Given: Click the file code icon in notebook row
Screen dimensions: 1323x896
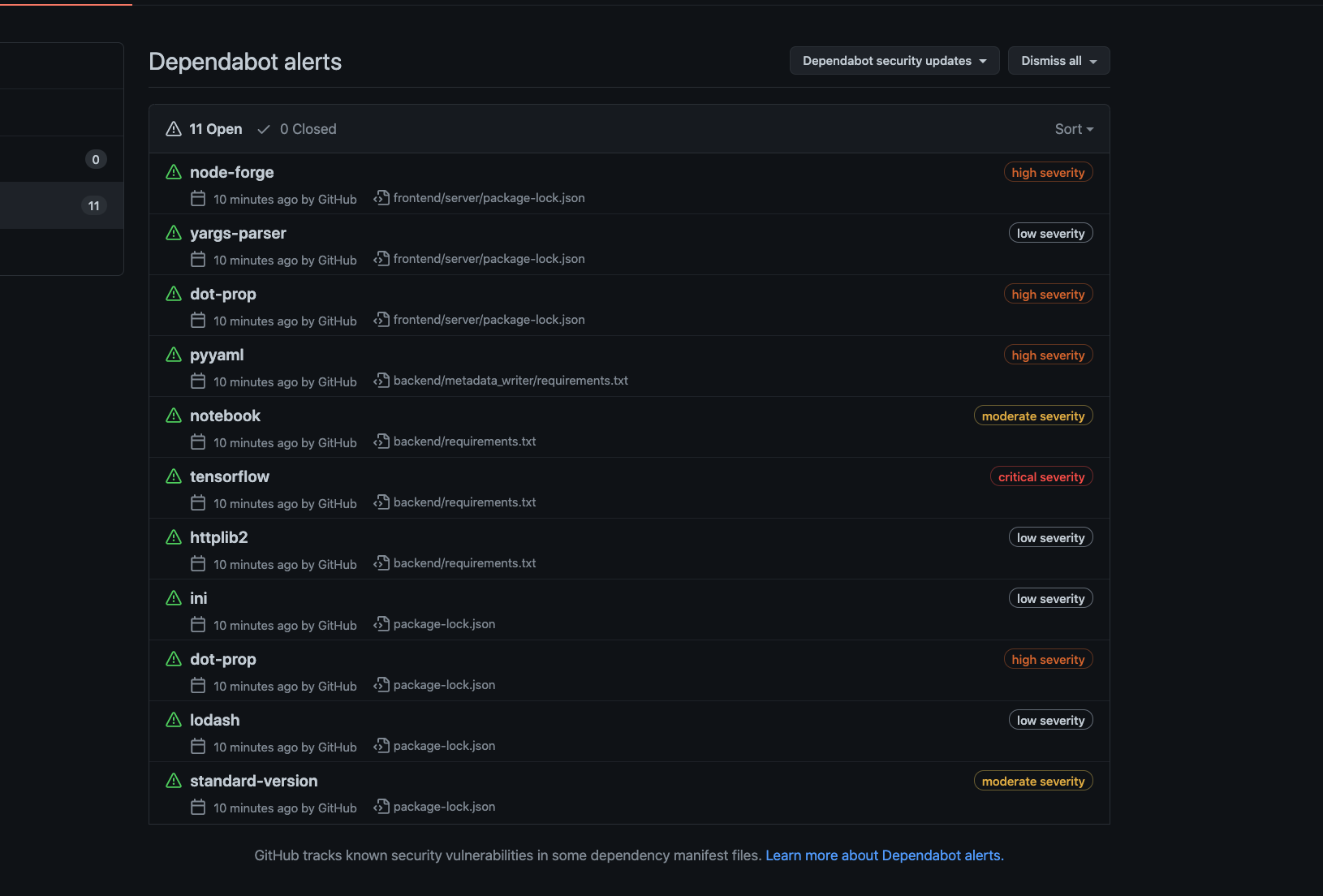Looking at the screenshot, I should [381, 441].
